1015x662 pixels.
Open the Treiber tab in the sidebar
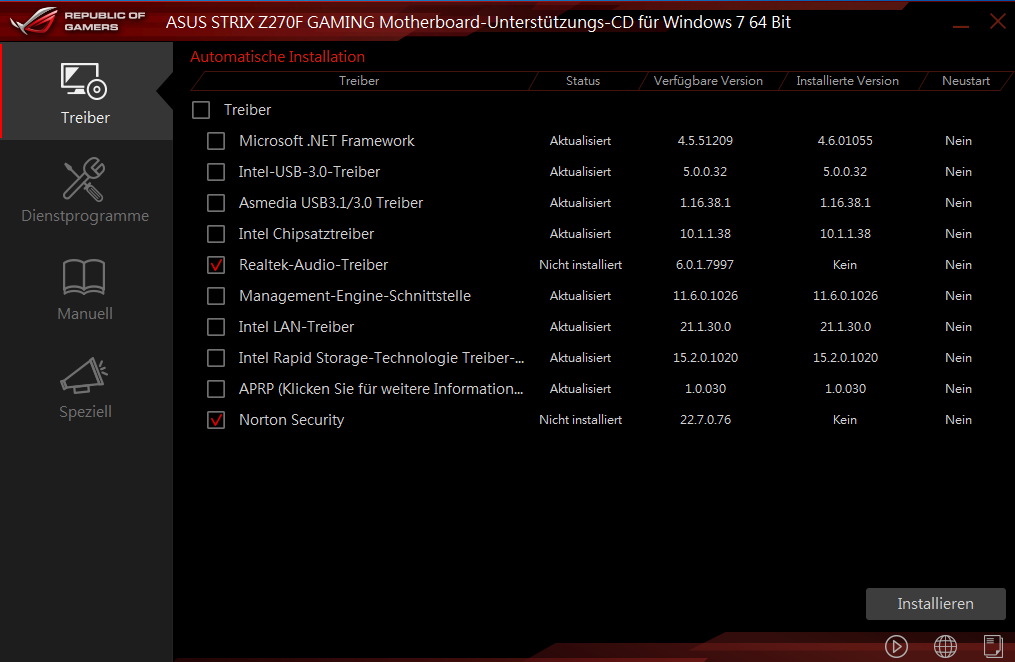[x=85, y=91]
